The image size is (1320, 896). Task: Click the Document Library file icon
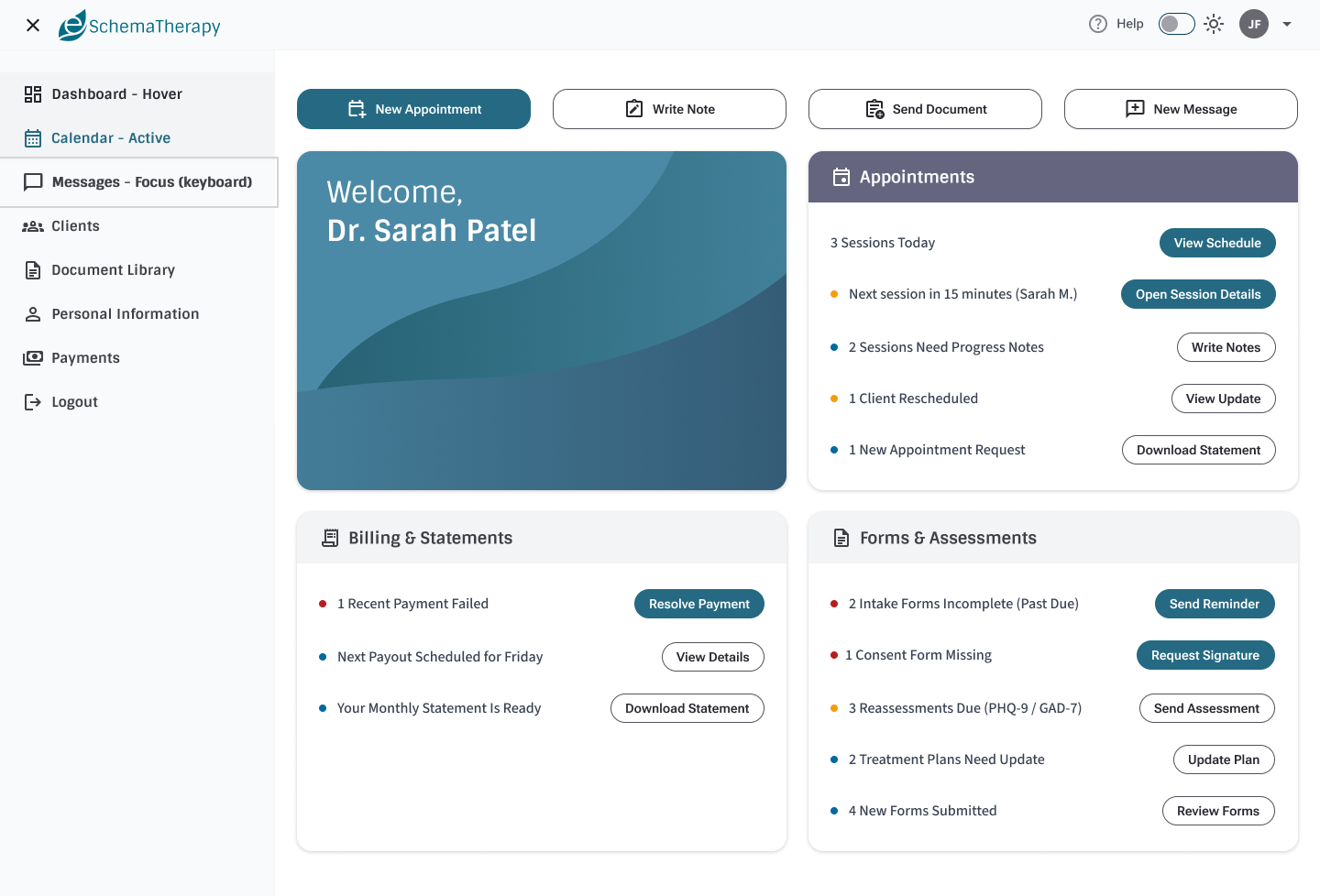pos(33,270)
